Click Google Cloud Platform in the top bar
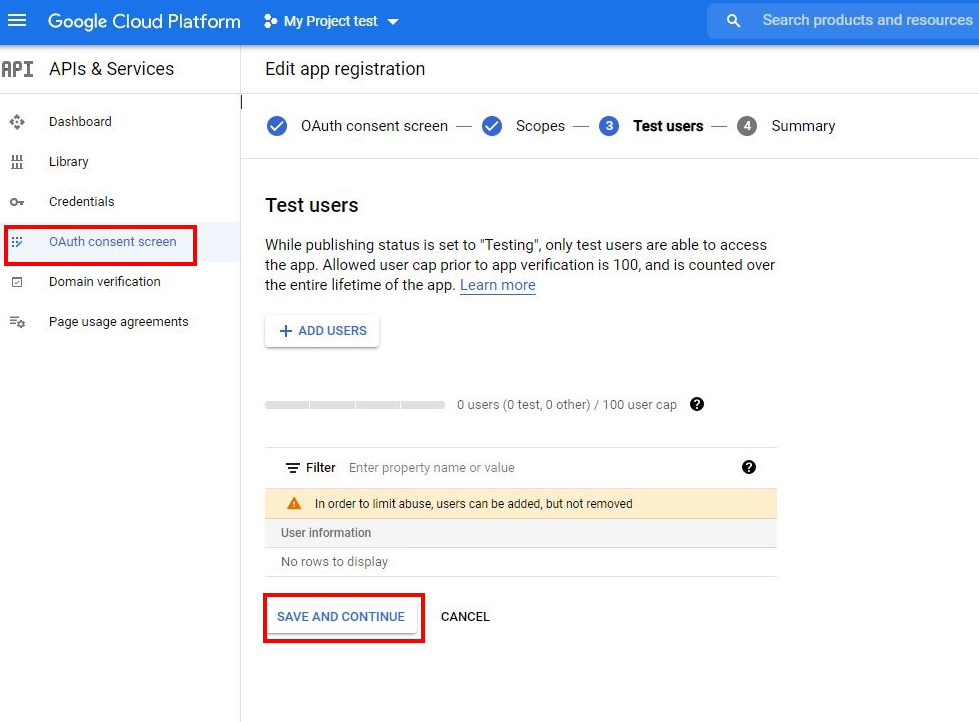 [143, 21]
